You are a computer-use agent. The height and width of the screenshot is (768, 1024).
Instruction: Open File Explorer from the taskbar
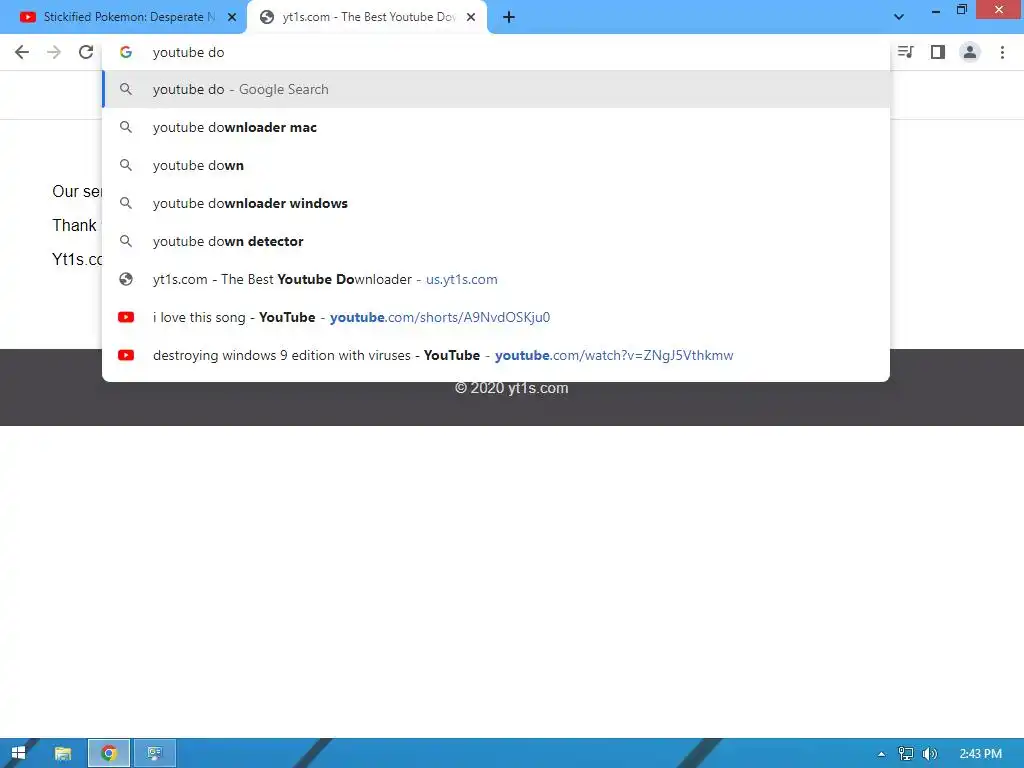tap(63, 753)
